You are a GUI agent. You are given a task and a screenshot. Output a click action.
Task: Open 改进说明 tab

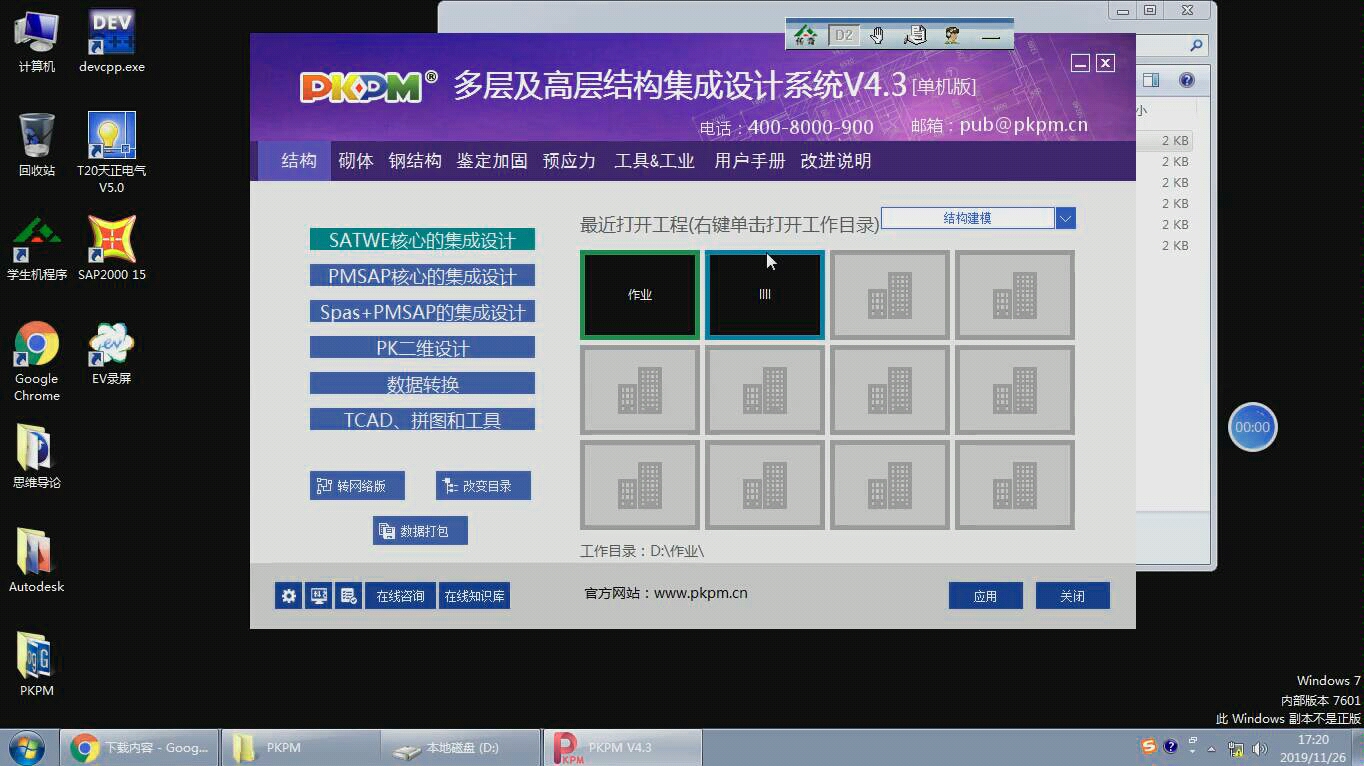pyautogui.click(x=836, y=161)
